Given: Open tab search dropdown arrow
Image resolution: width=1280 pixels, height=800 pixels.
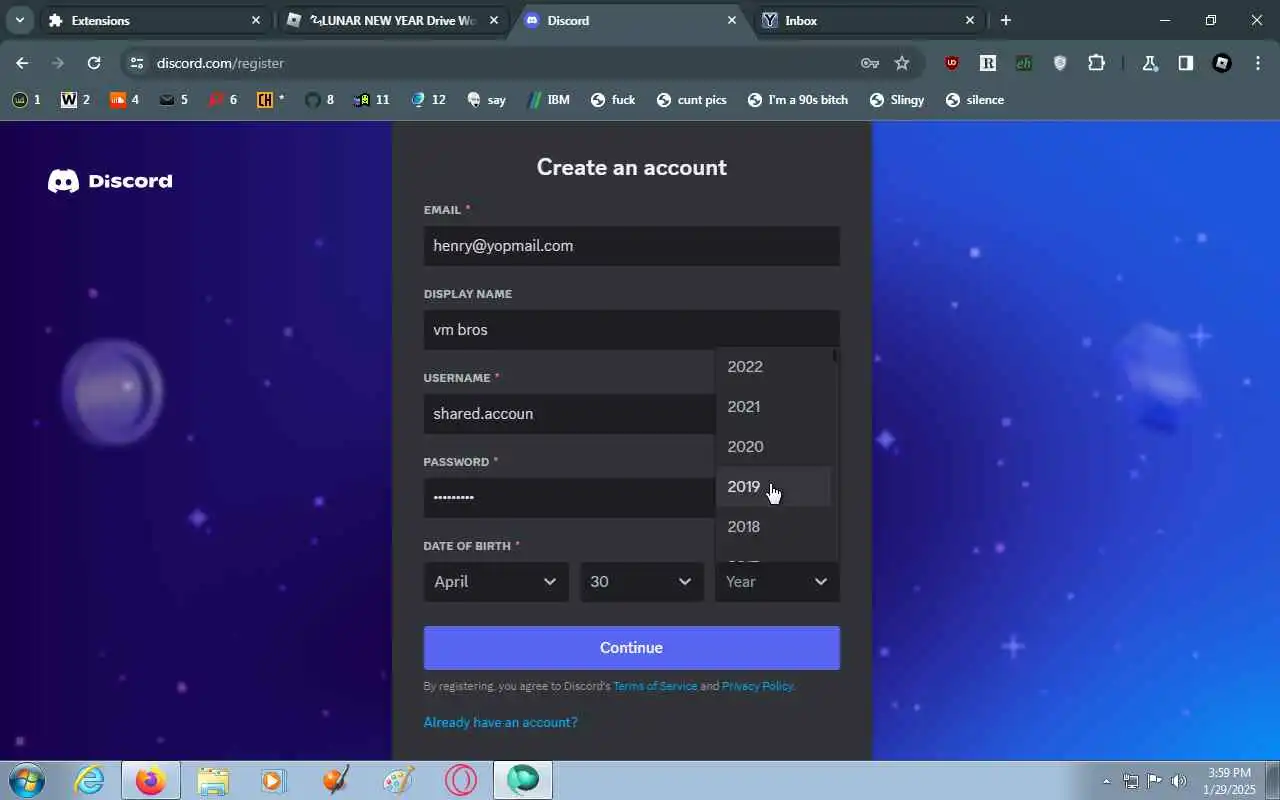Looking at the screenshot, I should click(19, 20).
